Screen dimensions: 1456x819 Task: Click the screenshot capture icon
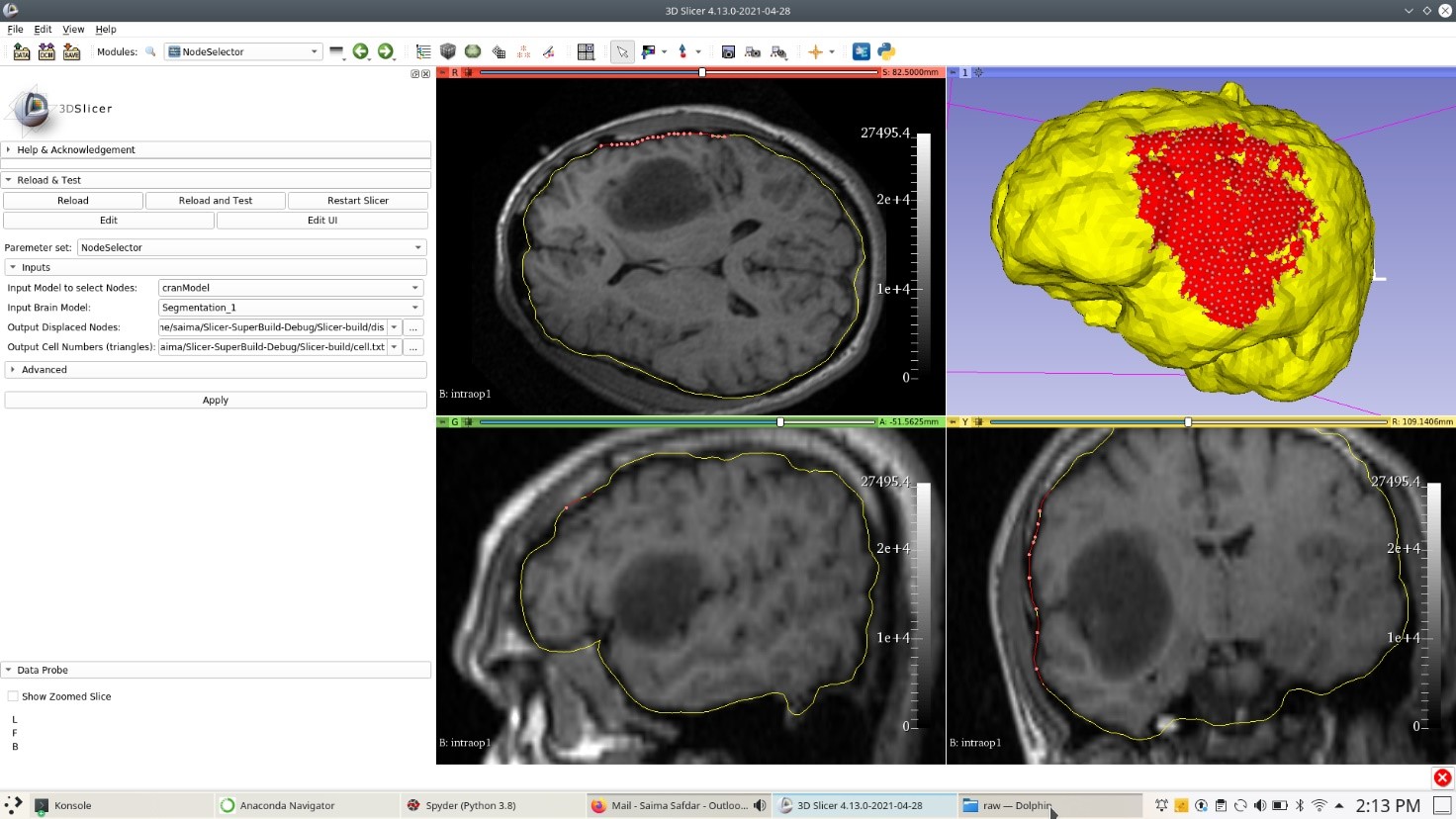[728, 51]
